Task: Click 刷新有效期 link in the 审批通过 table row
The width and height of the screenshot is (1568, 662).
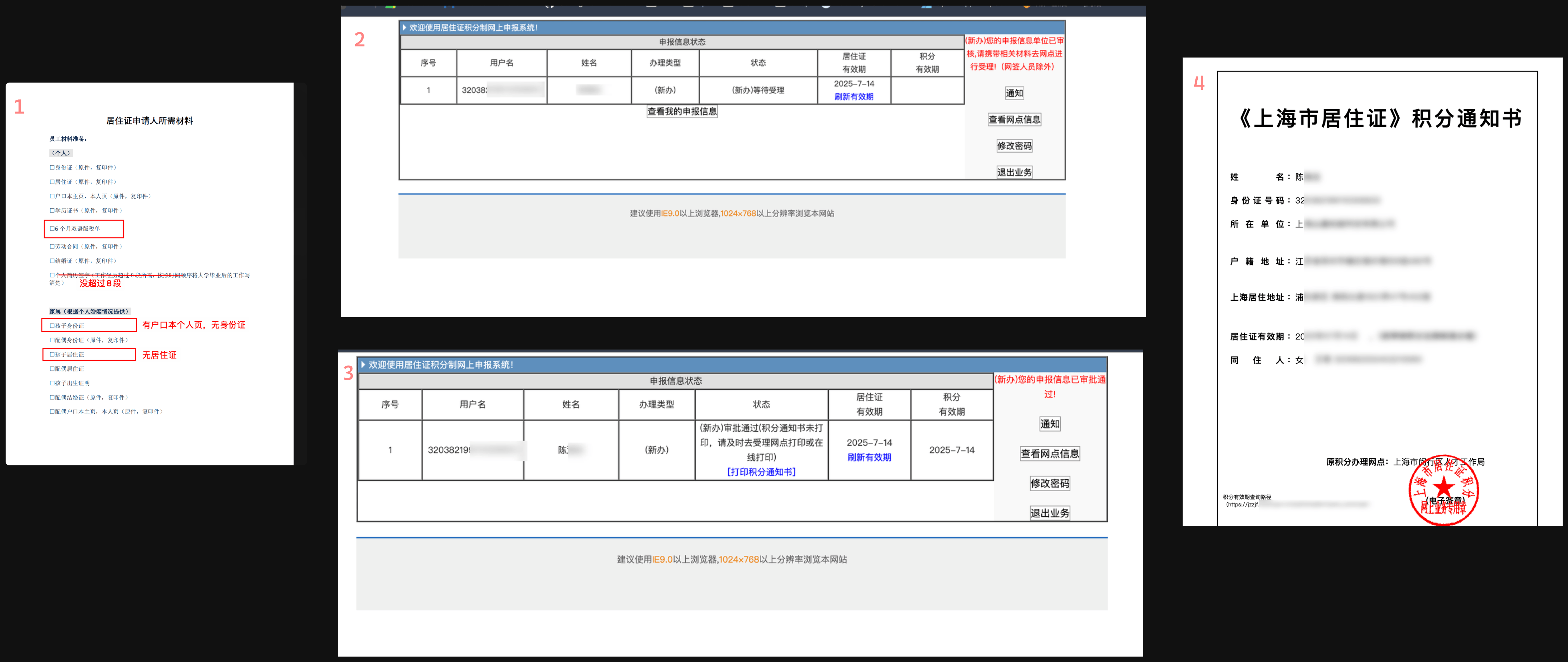Action: (869, 457)
